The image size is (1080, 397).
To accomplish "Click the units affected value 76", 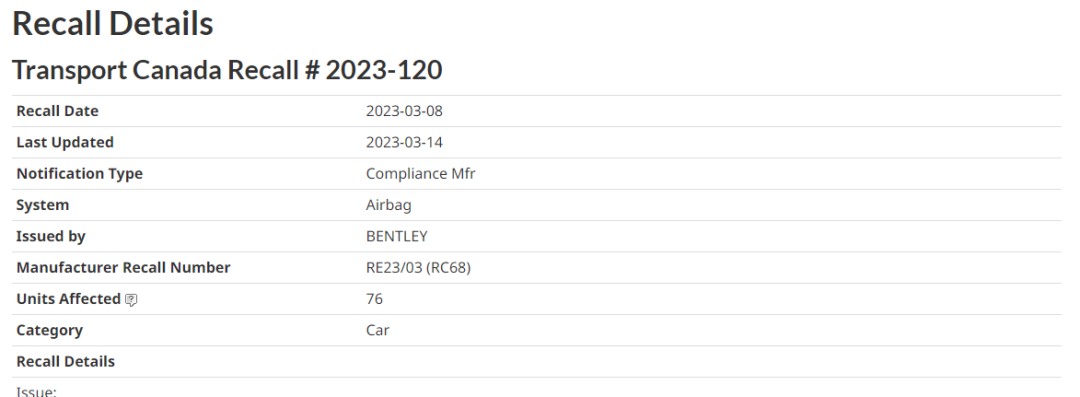I will (x=374, y=298).
